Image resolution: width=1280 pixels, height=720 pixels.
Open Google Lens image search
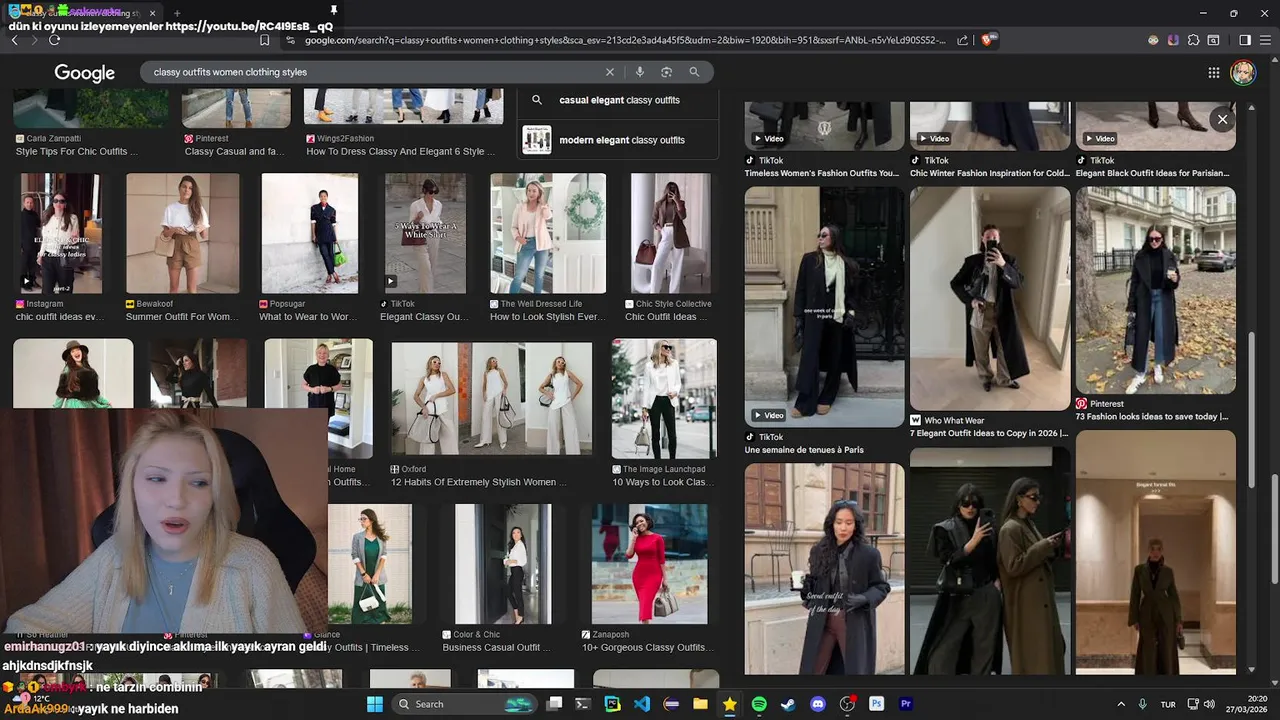pos(666,72)
